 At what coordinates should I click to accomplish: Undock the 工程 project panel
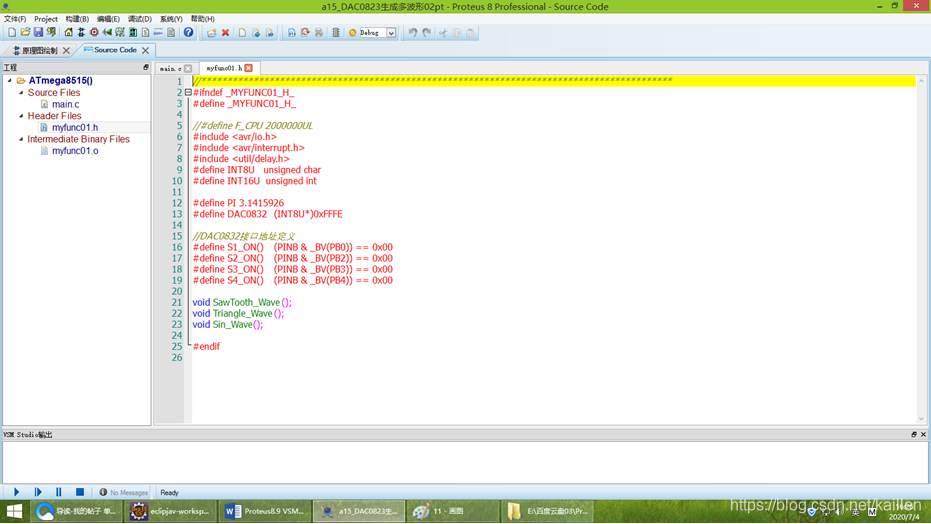[x=145, y=67]
